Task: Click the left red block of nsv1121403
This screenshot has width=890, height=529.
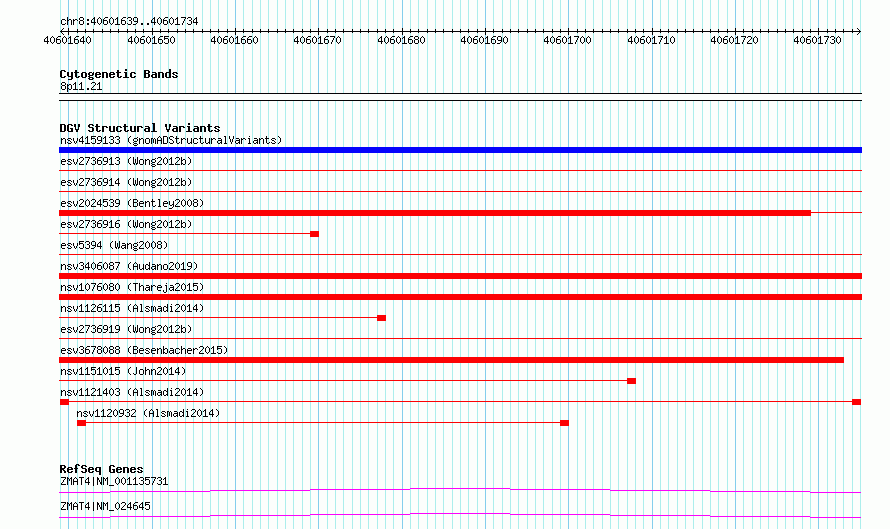Action: 64,402
